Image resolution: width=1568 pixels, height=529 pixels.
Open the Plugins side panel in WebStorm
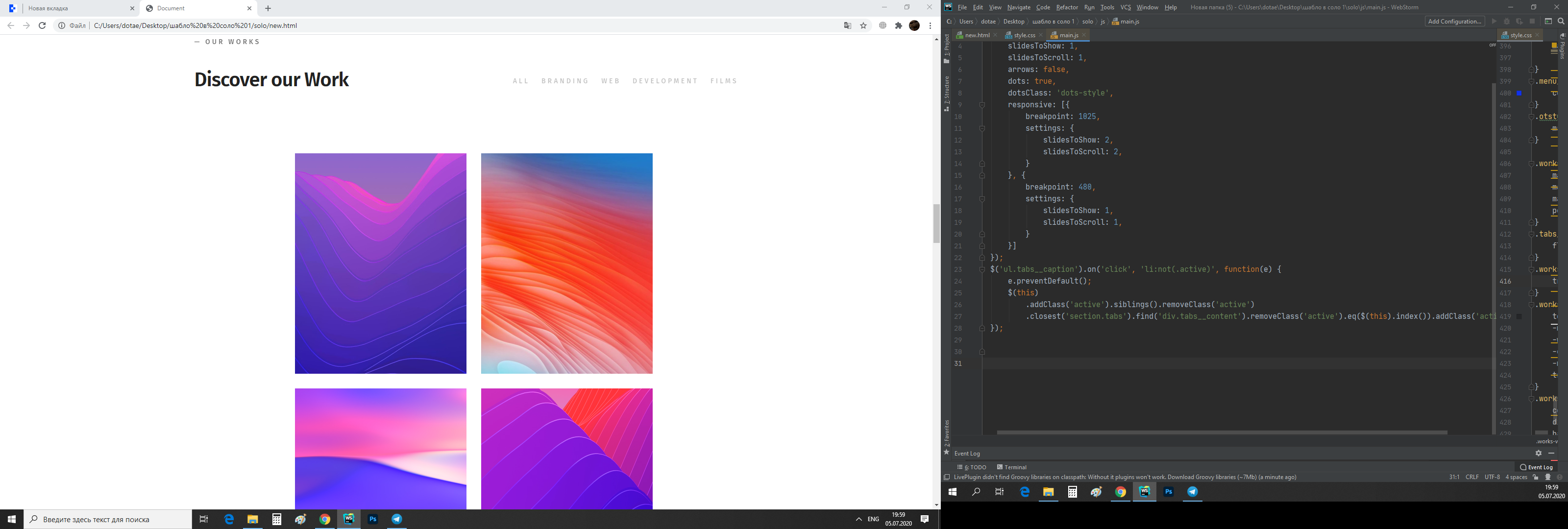coord(1563,46)
